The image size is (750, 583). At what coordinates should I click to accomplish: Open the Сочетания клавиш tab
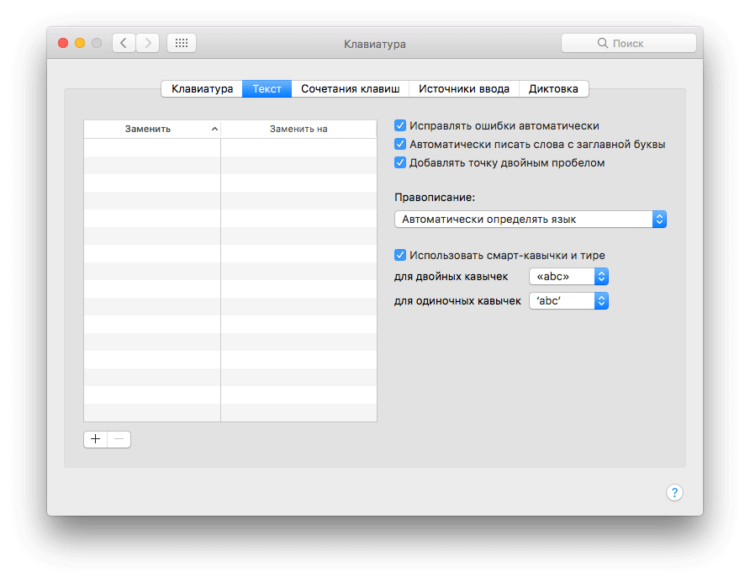coord(350,88)
